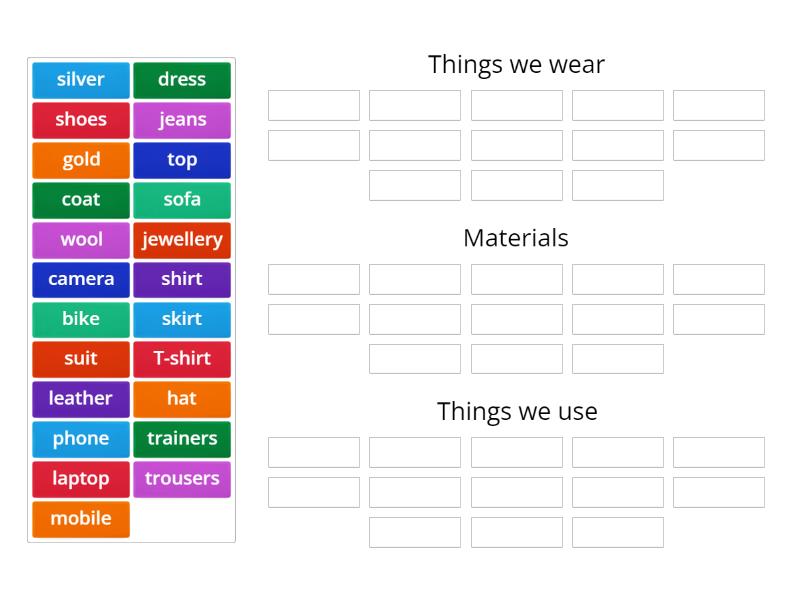The image size is (800, 600).
Task: Click the last empty box under 'Things we use'
Action: pos(617,532)
